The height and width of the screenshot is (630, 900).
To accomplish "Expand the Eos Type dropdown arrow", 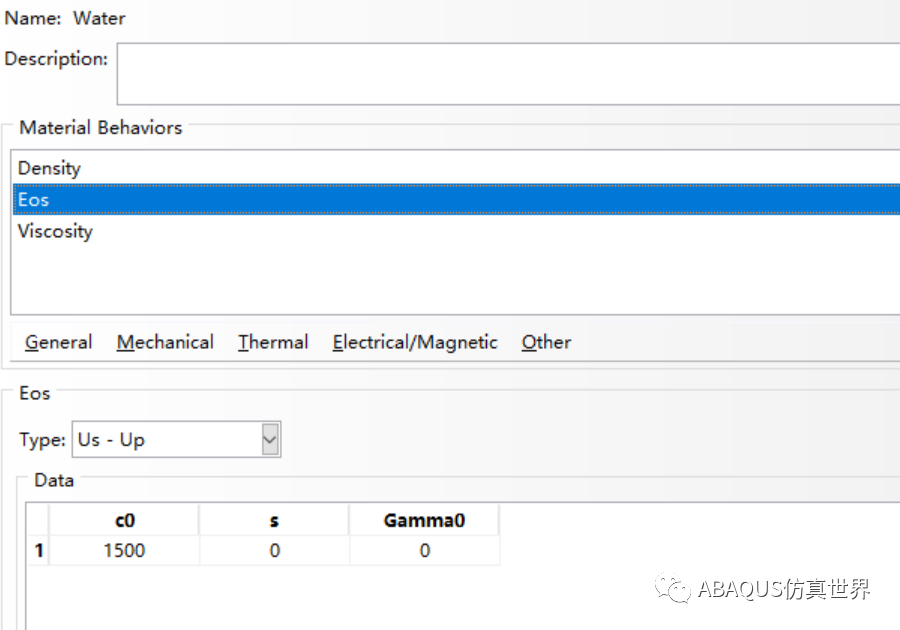I will click(270, 440).
